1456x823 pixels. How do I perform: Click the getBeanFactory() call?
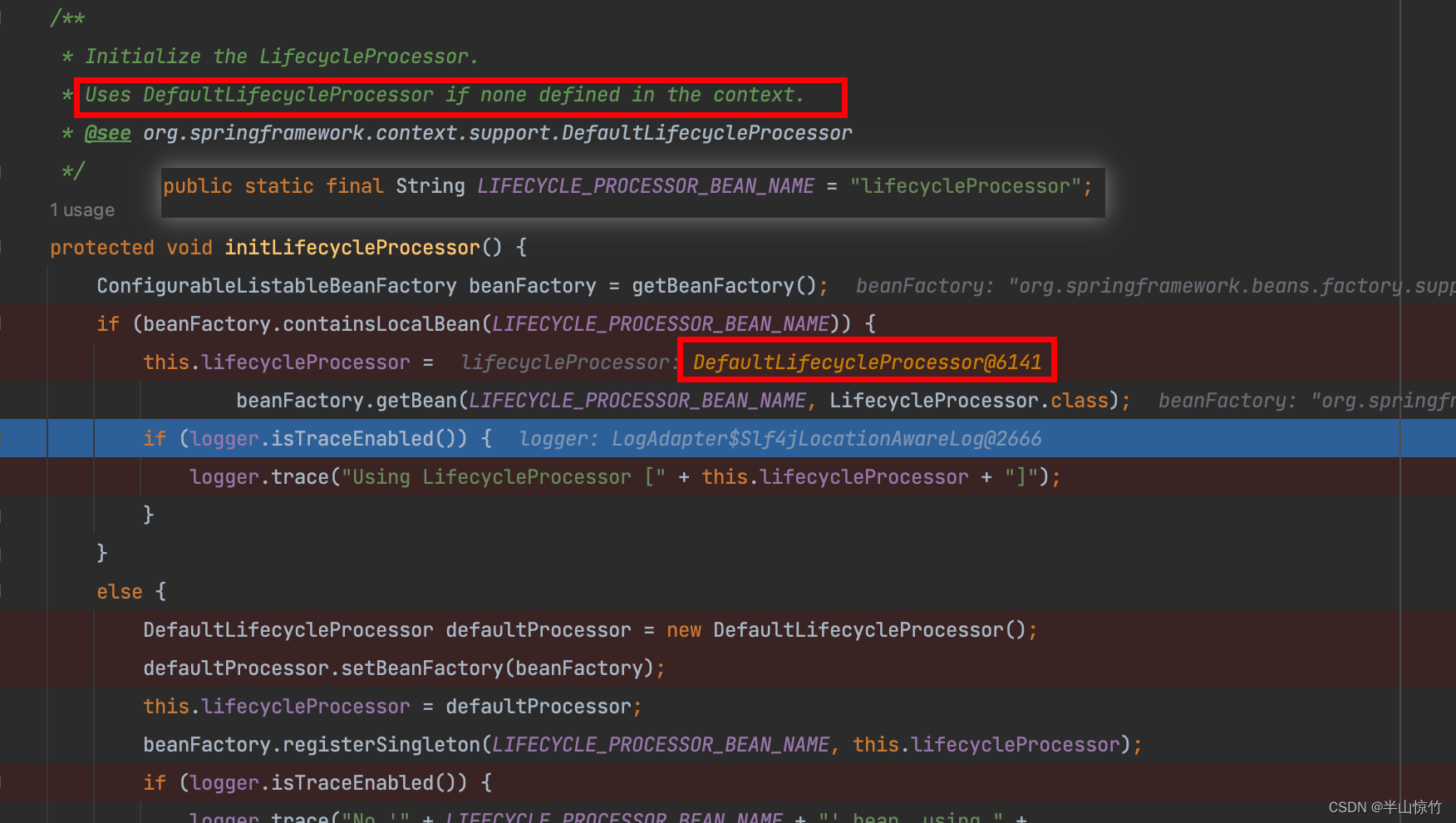click(724, 286)
